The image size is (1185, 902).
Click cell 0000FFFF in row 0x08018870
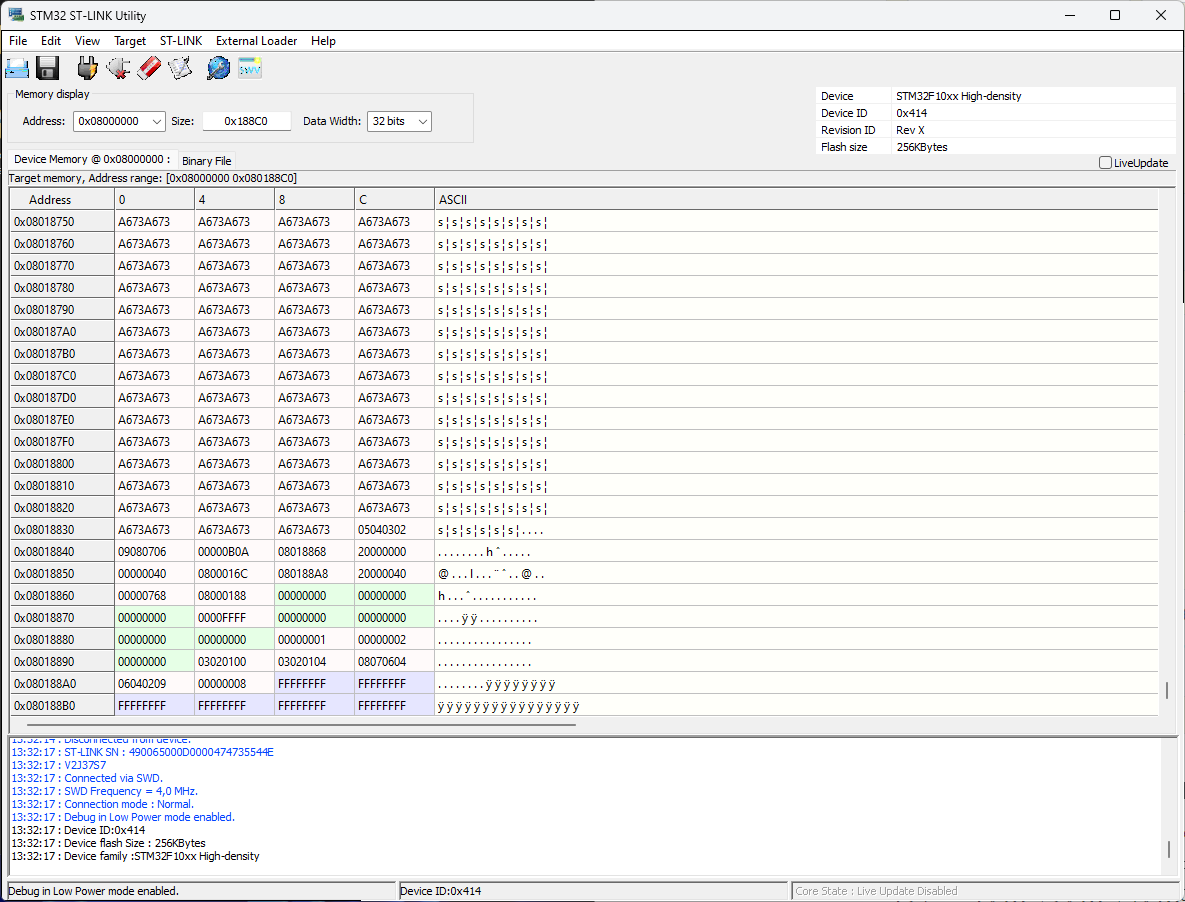click(x=234, y=617)
